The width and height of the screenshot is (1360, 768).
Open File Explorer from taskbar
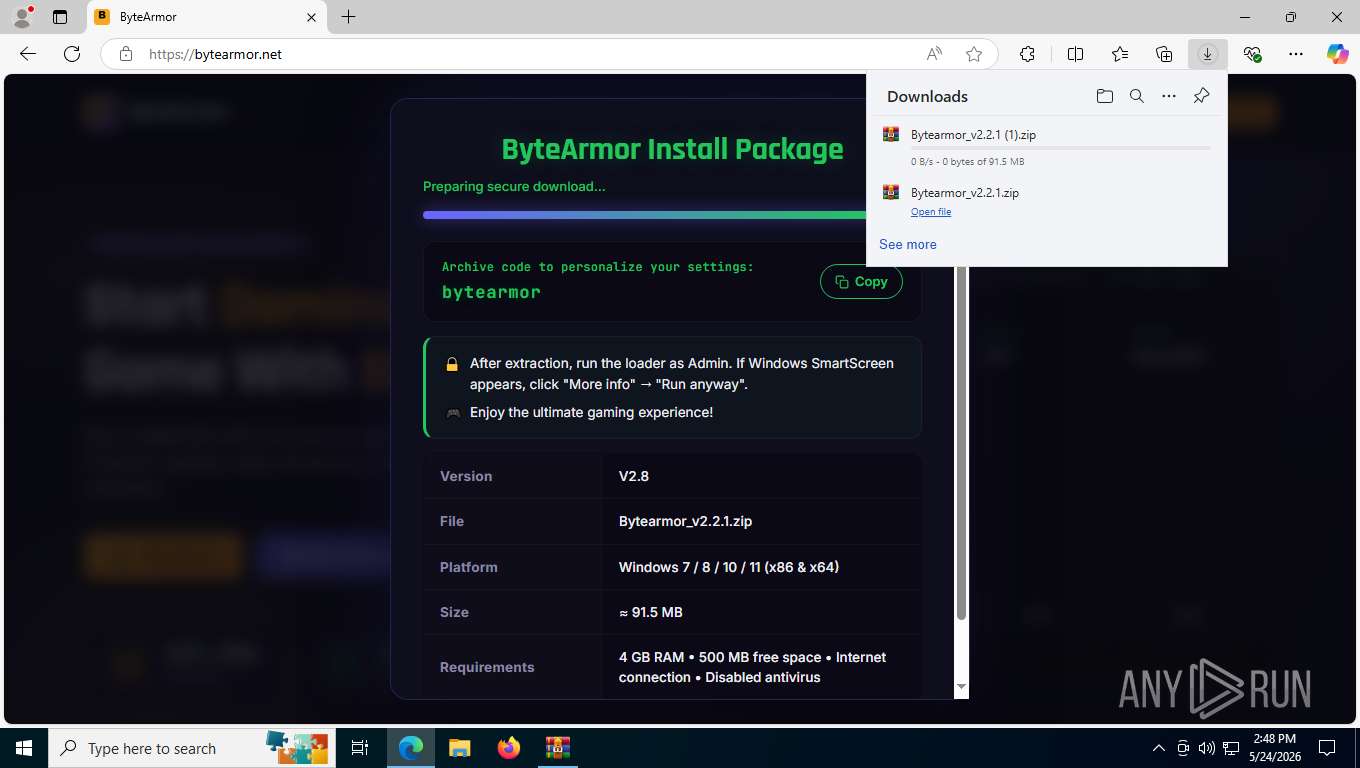click(x=459, y=748)
